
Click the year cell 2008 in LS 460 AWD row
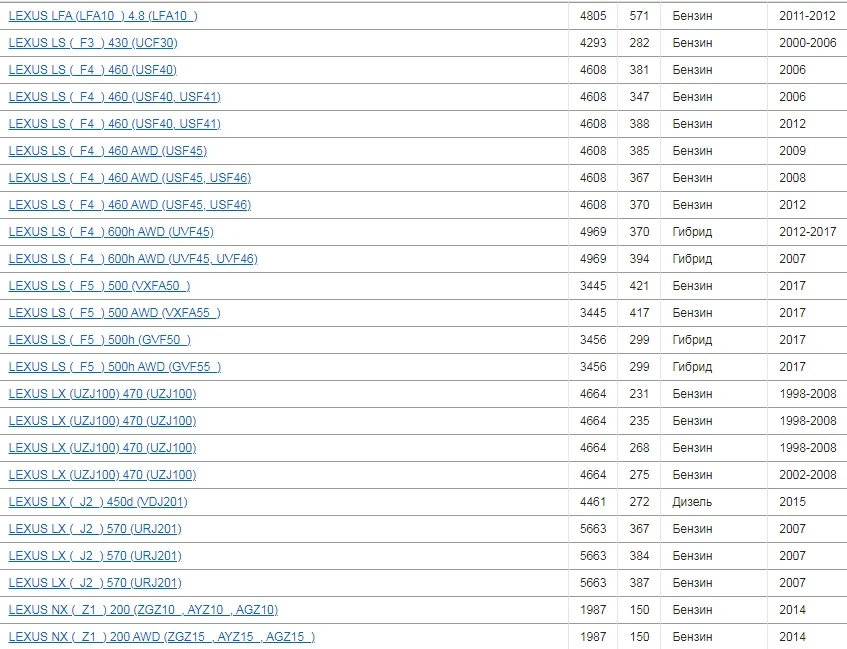click(792, 178)
